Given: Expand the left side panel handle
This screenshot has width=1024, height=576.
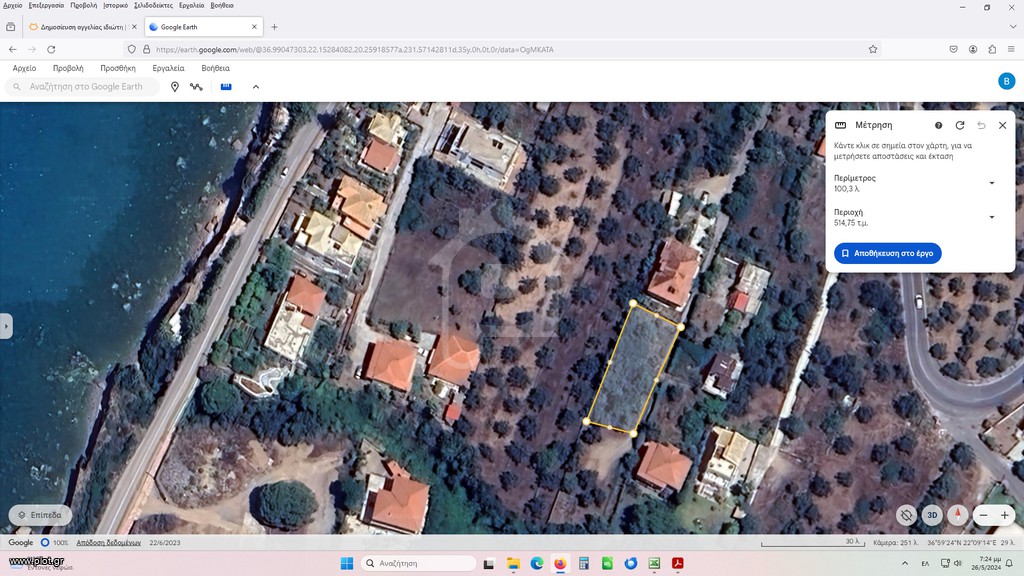Looking at the screenshot, I should [x=6, y=326].
